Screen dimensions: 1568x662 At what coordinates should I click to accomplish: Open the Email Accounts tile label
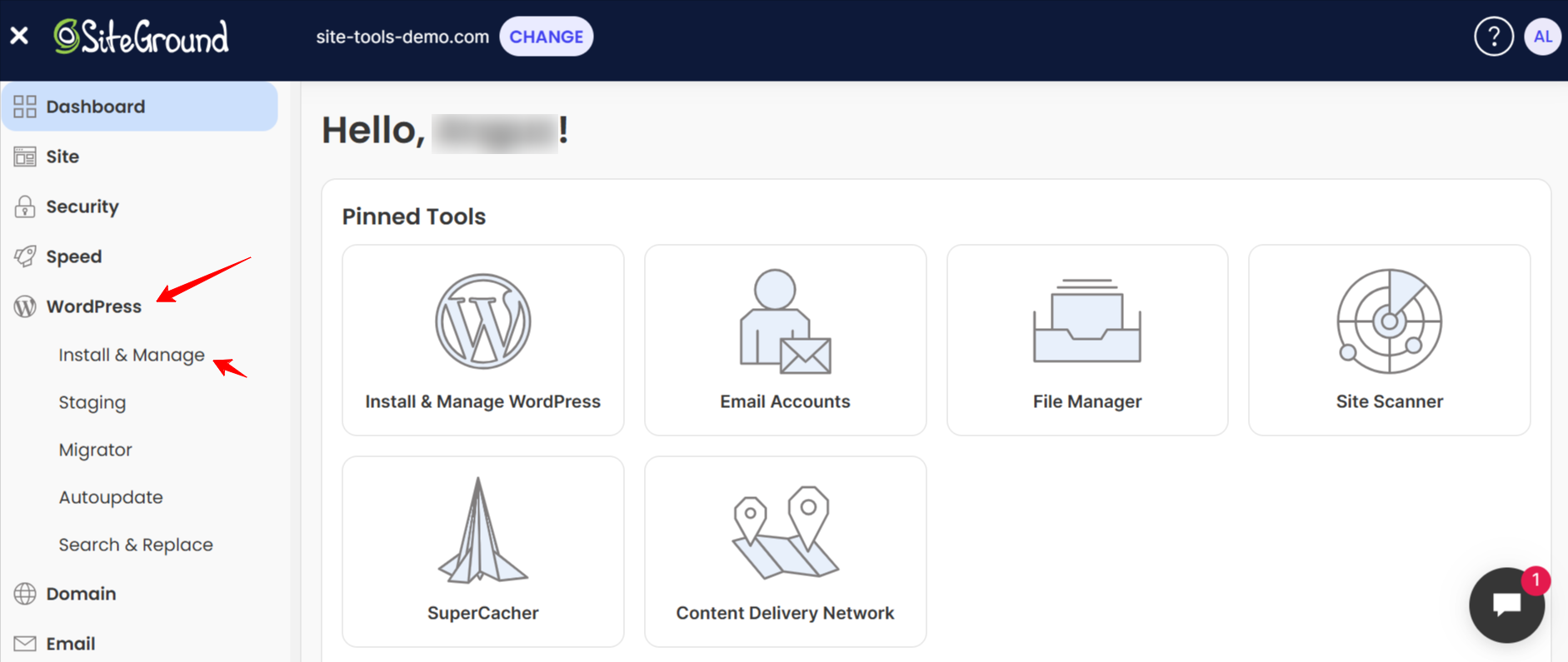785,401
